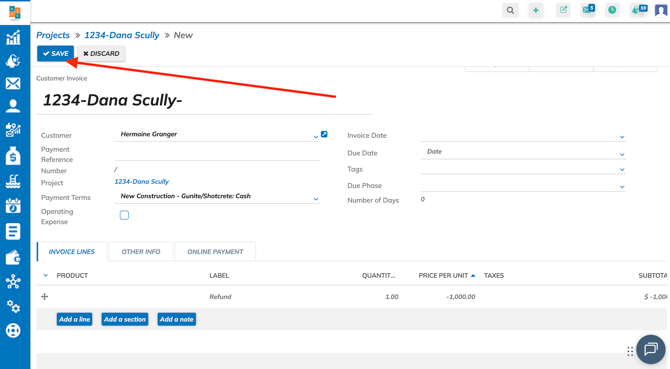Open the chat bubble widget
This screenshot has height=369, width=670.
(x=651, y=349)
